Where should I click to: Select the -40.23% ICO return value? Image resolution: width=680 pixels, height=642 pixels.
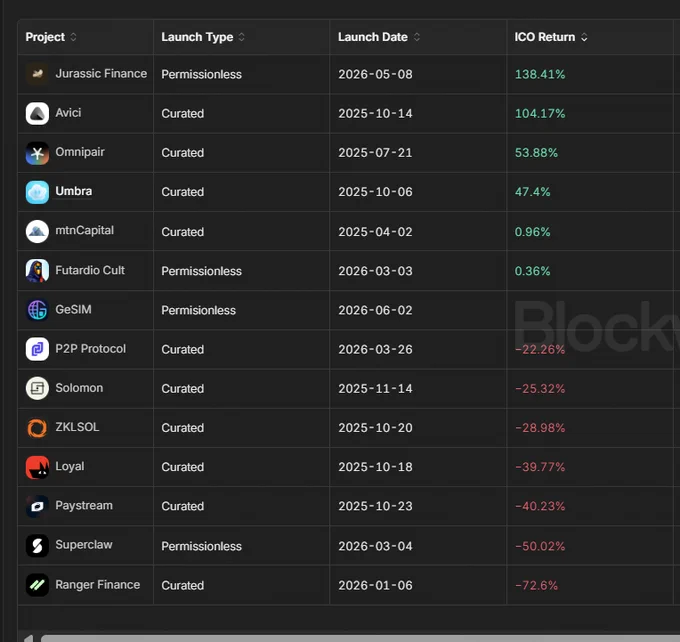pyautogui.click(x=540, y=506)
